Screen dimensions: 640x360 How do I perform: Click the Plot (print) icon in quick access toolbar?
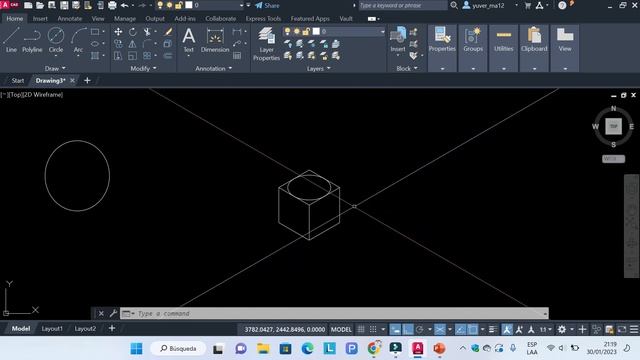(x=112, y=5)
